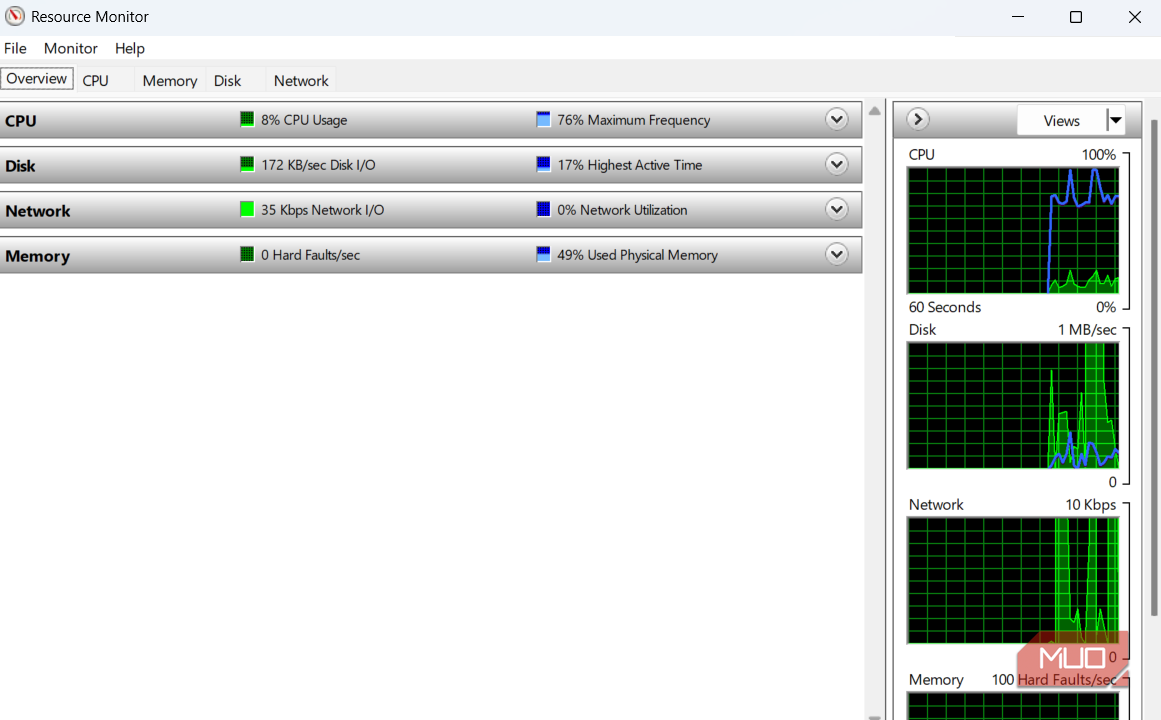Minimize the Resource Monitor window
This screenshot has width=1161, height=720.
1018,16
